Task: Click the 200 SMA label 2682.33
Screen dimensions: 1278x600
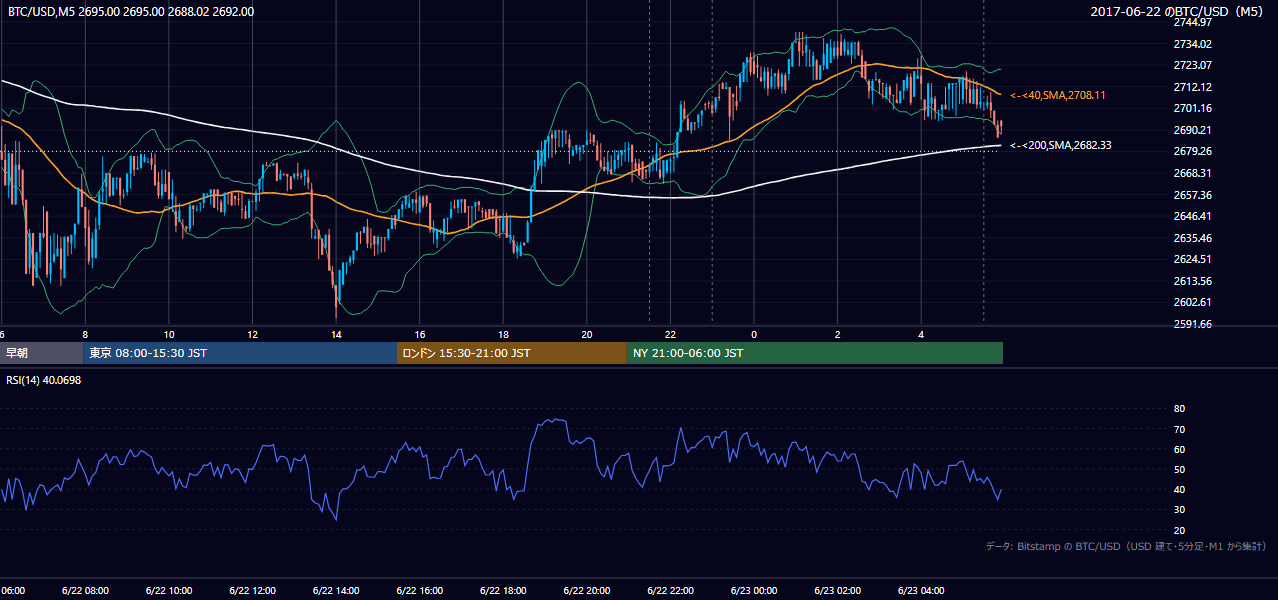Action: coord(1061,145)
